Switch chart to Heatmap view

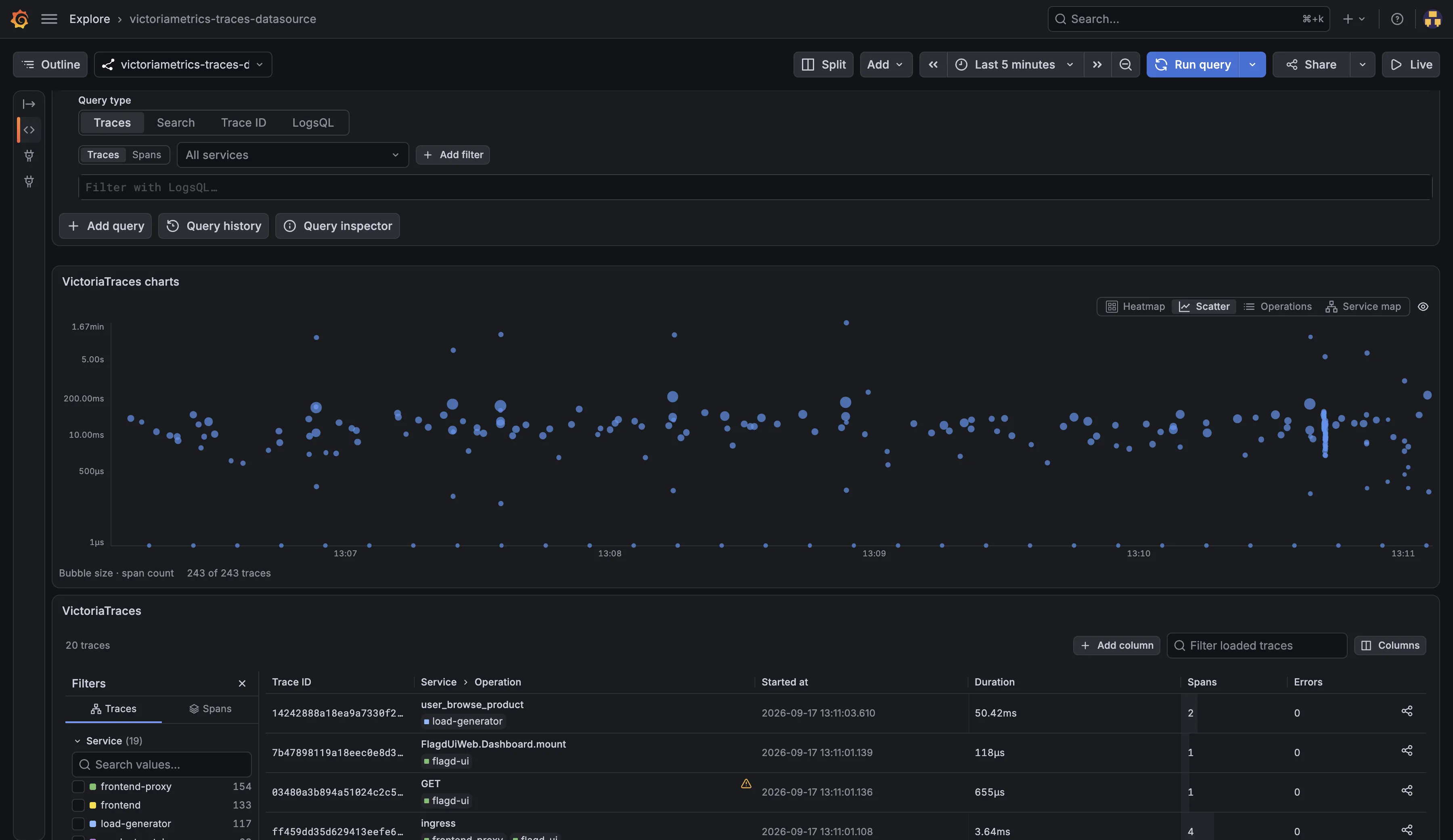pyautogui.click(x=1135, y=307)
